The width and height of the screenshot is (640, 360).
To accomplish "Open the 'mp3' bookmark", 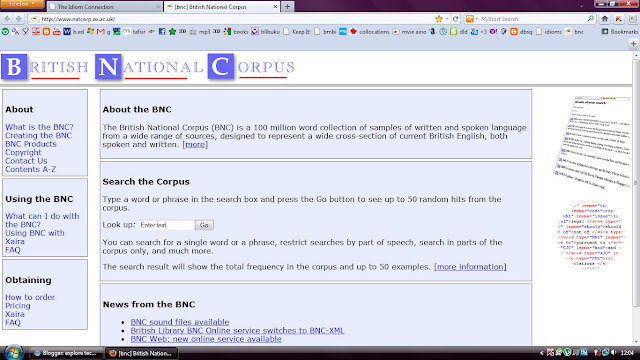I will click(200, 31).
